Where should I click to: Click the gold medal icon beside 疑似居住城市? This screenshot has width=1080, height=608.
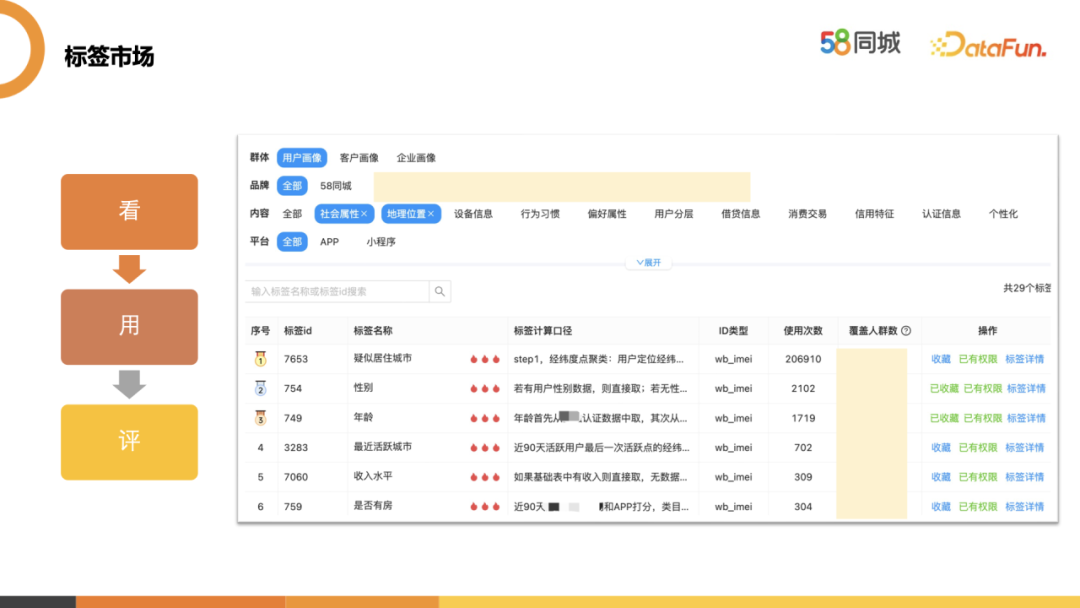(259, 357)
